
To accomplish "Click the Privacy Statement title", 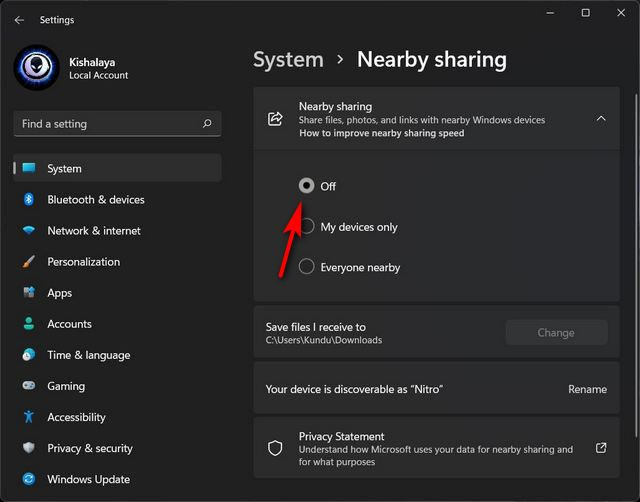I will (341, 436).
